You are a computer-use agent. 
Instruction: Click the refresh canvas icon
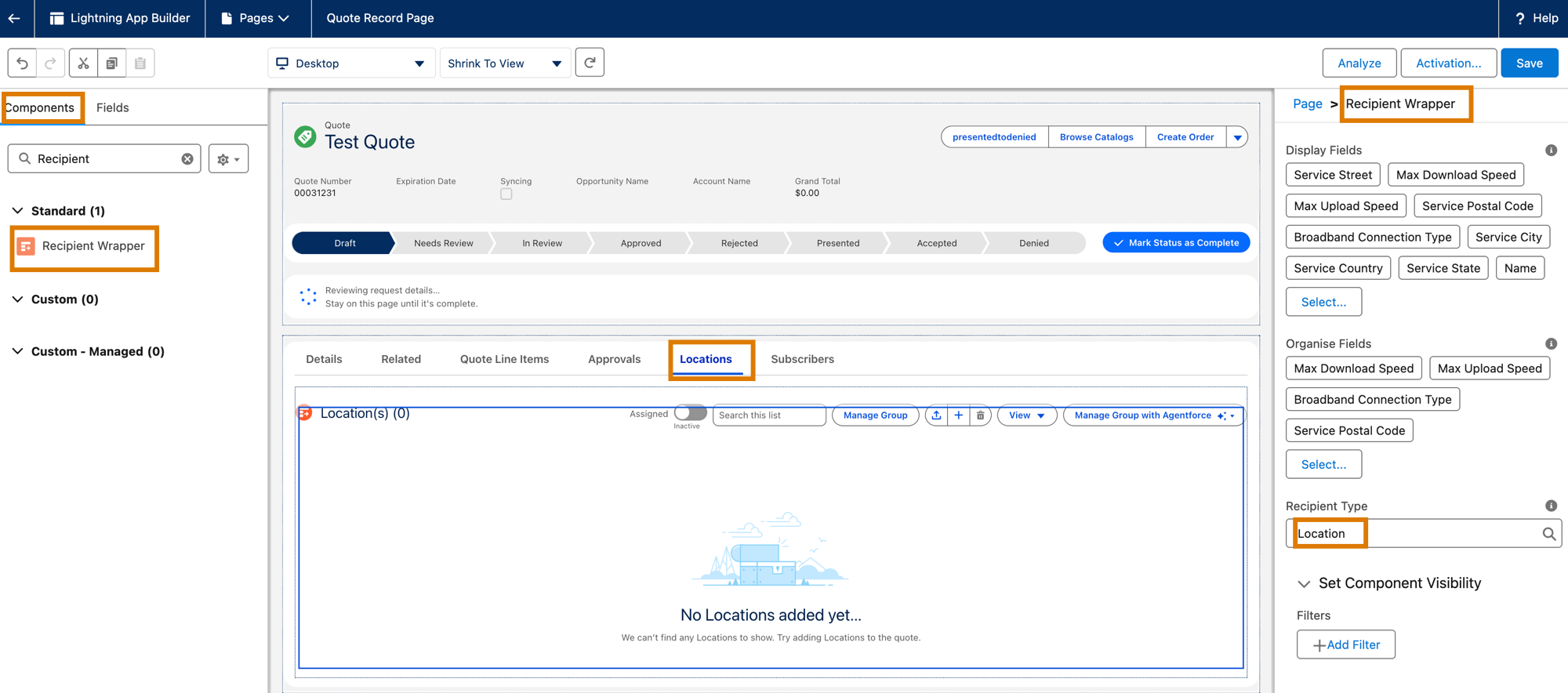(590, 63)
